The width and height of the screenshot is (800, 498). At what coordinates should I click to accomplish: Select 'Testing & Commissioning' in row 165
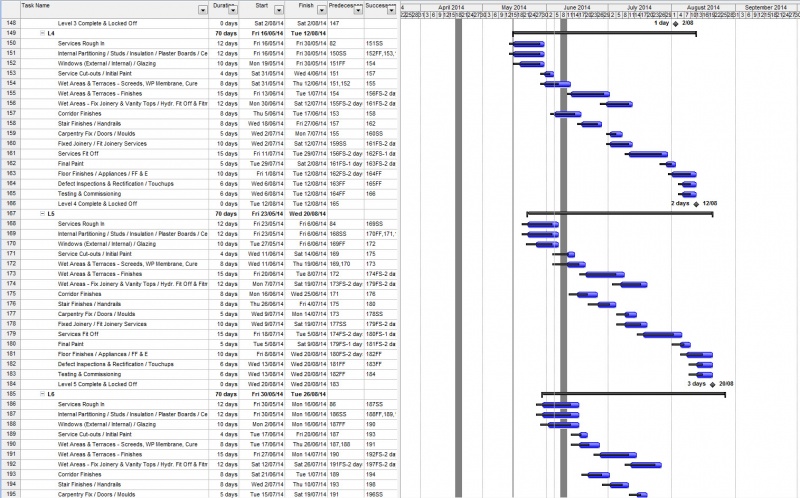coord(89,194)
